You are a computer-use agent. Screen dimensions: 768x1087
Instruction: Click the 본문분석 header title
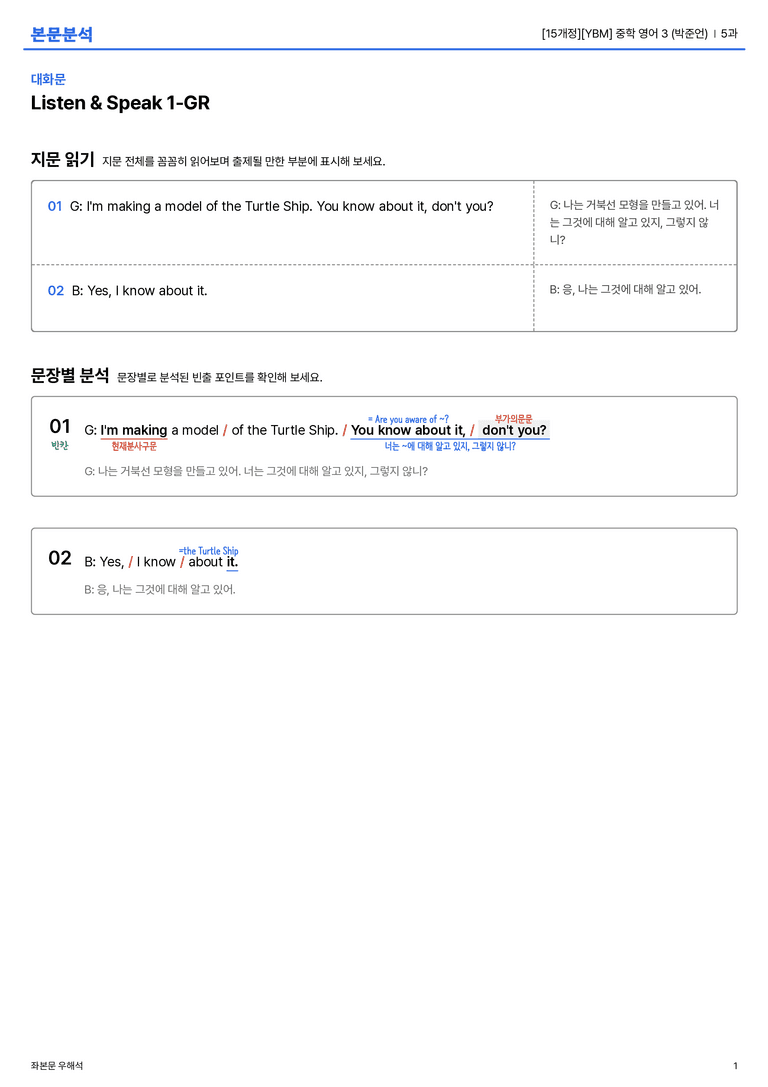(x=62, y=34)
